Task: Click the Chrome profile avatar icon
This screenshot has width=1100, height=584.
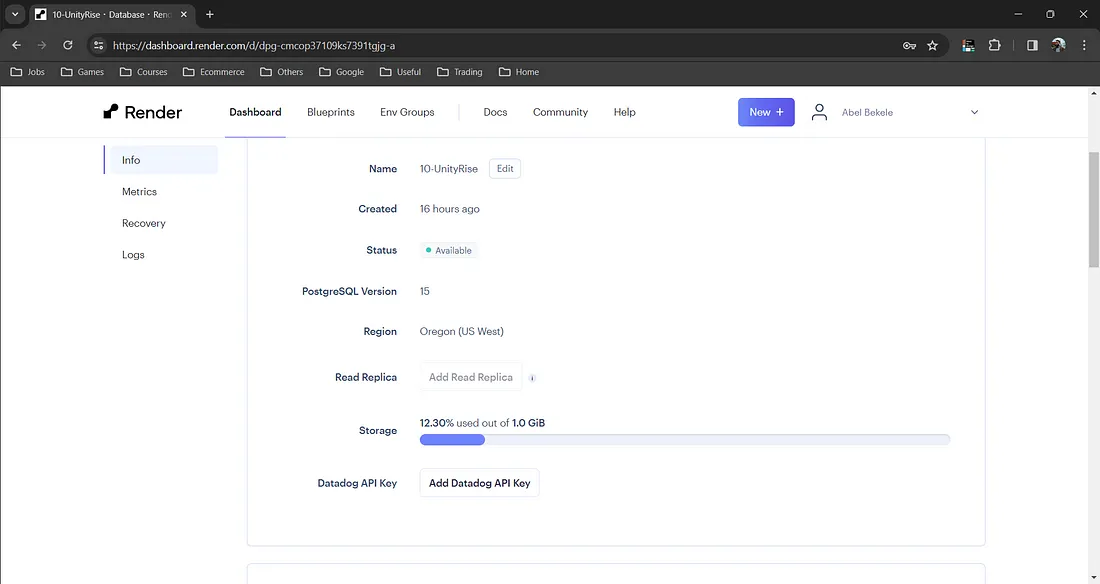Action: 1059,45
